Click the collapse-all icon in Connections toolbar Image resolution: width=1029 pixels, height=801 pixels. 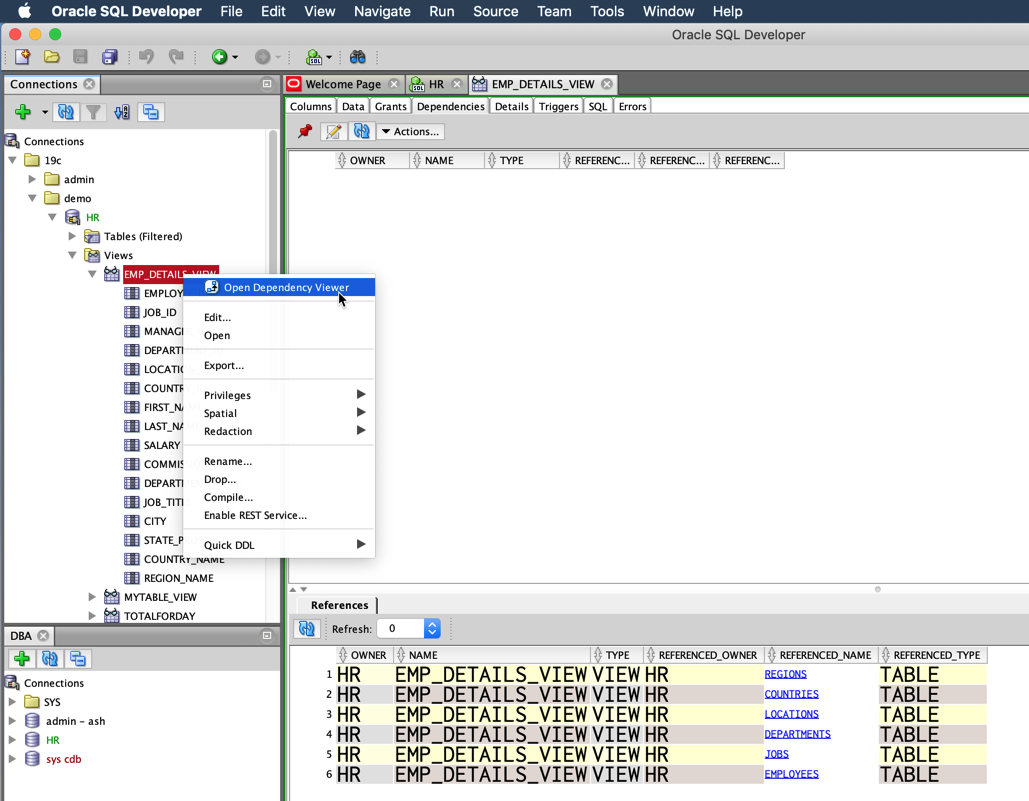[x=151, y=112]
